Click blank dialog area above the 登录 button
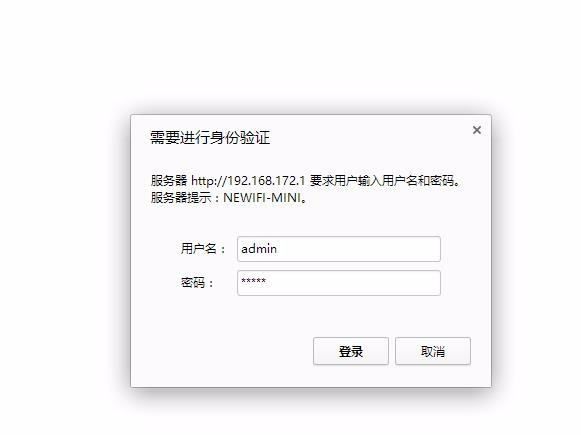Screen dimensions: 581x435 click(x=351, y=317)
